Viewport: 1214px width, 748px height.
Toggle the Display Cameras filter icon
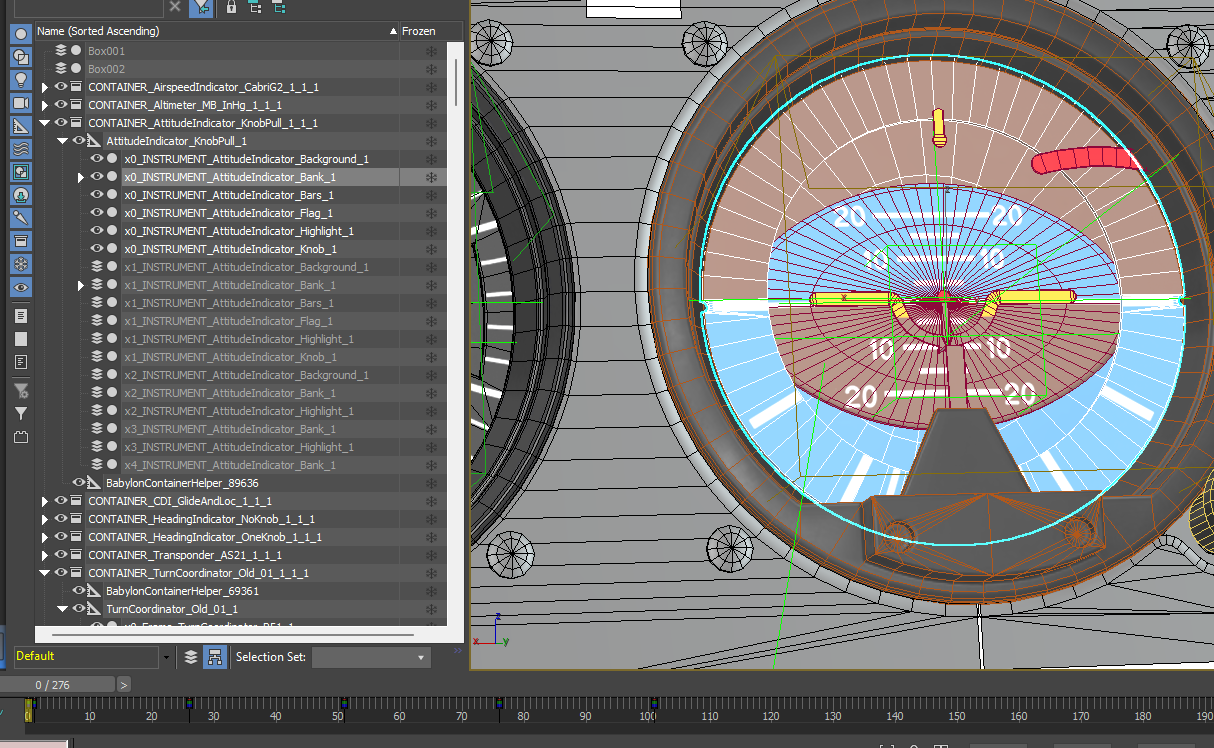[x=20, y=102]
